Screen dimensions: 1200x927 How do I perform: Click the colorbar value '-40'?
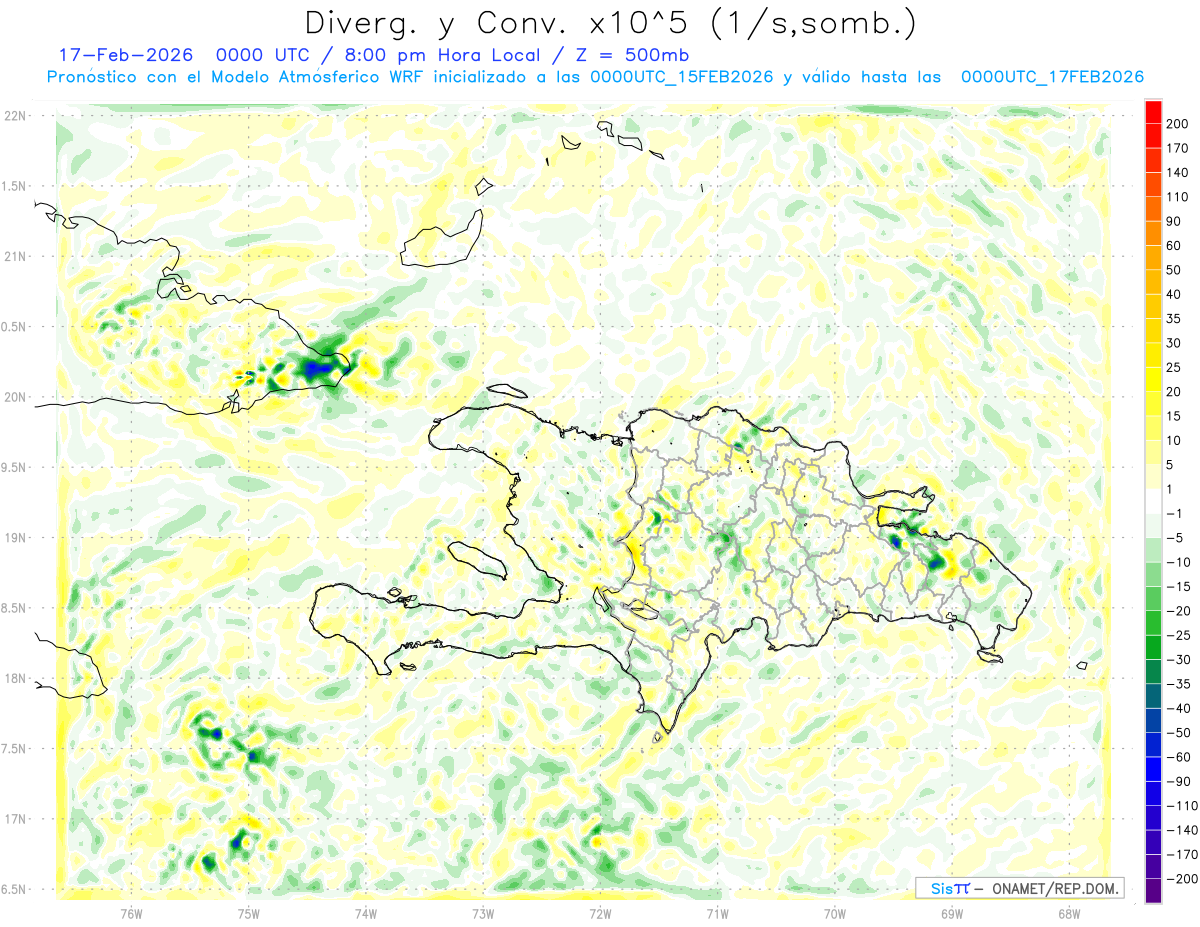tap(1177, 709)
